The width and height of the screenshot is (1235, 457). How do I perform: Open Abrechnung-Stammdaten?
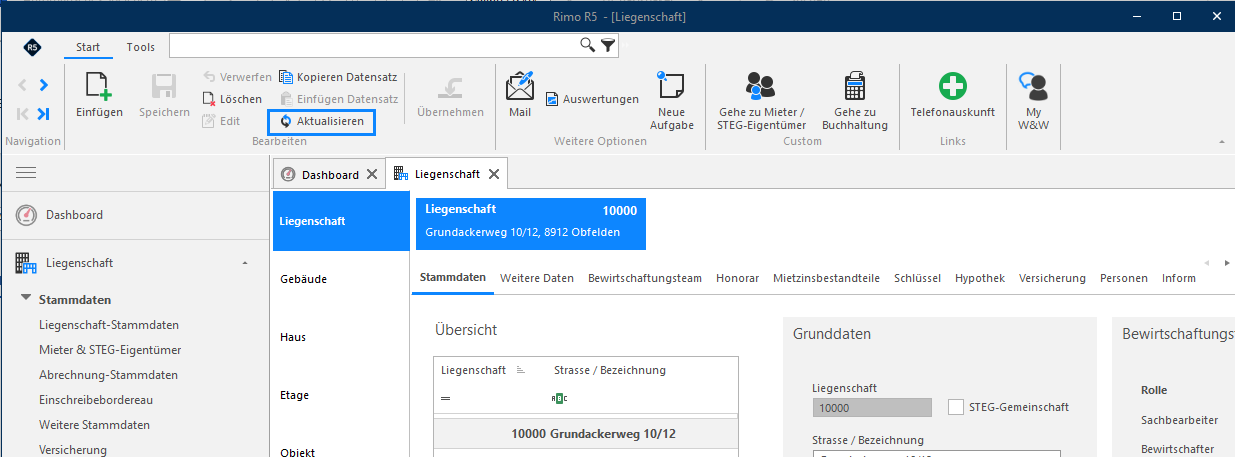point(108,375)
